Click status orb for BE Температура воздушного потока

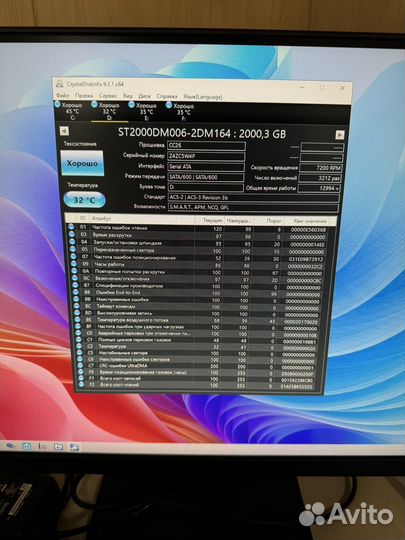coord(78,320)
